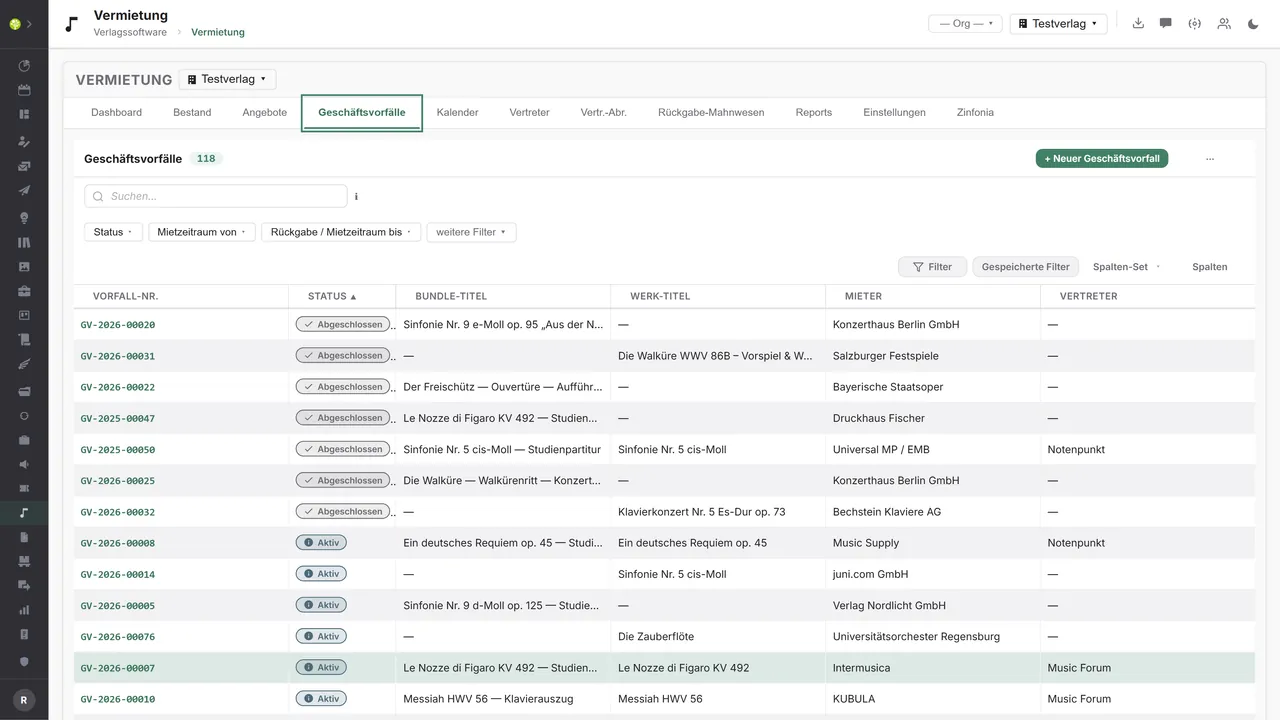Open the books library icon in sidebar
Image resolution: width=1280 pixels, height=720 pixels.
point(24,242)
